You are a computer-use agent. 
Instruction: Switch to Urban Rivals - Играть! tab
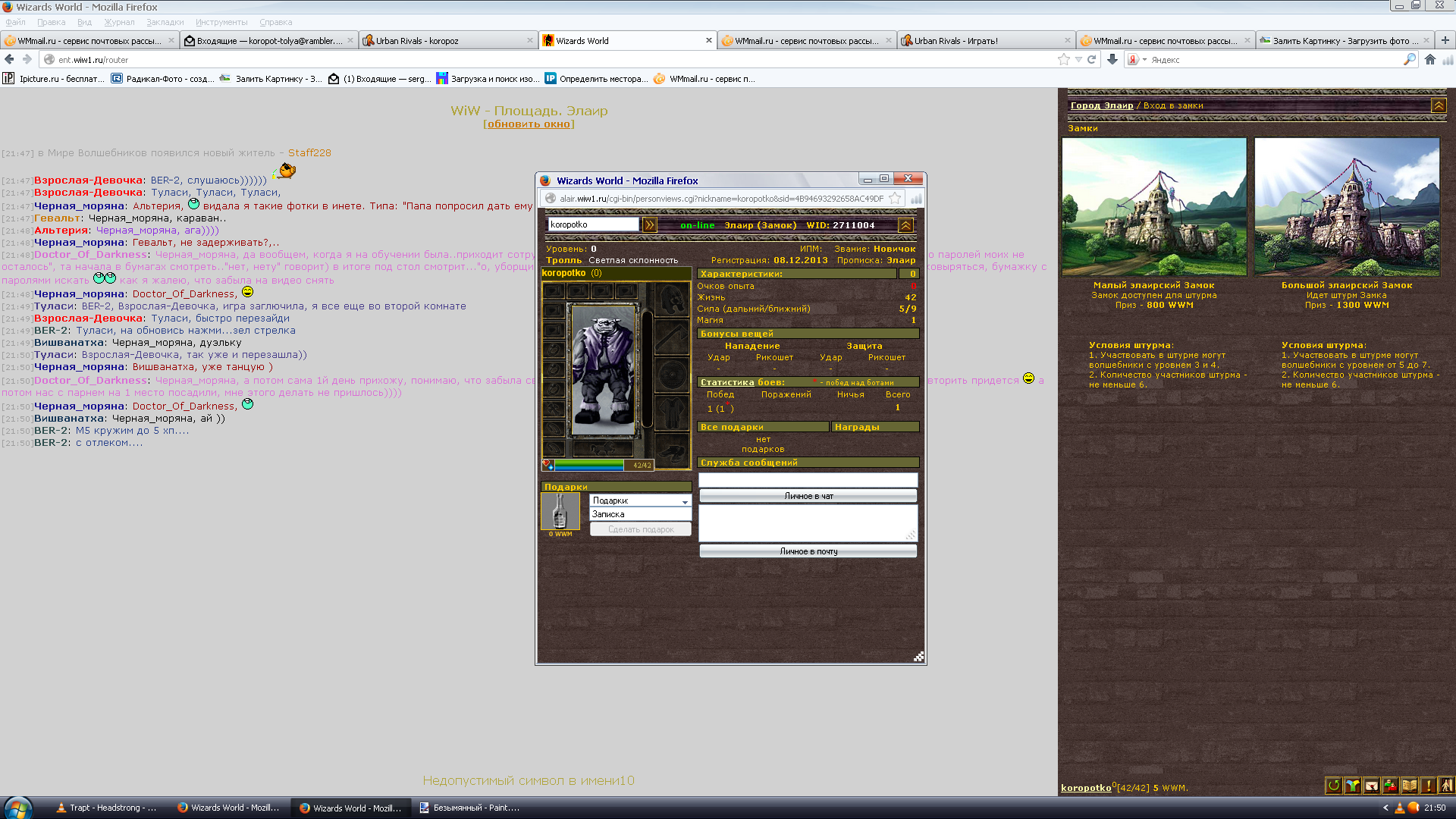click(x=987, y=41)
